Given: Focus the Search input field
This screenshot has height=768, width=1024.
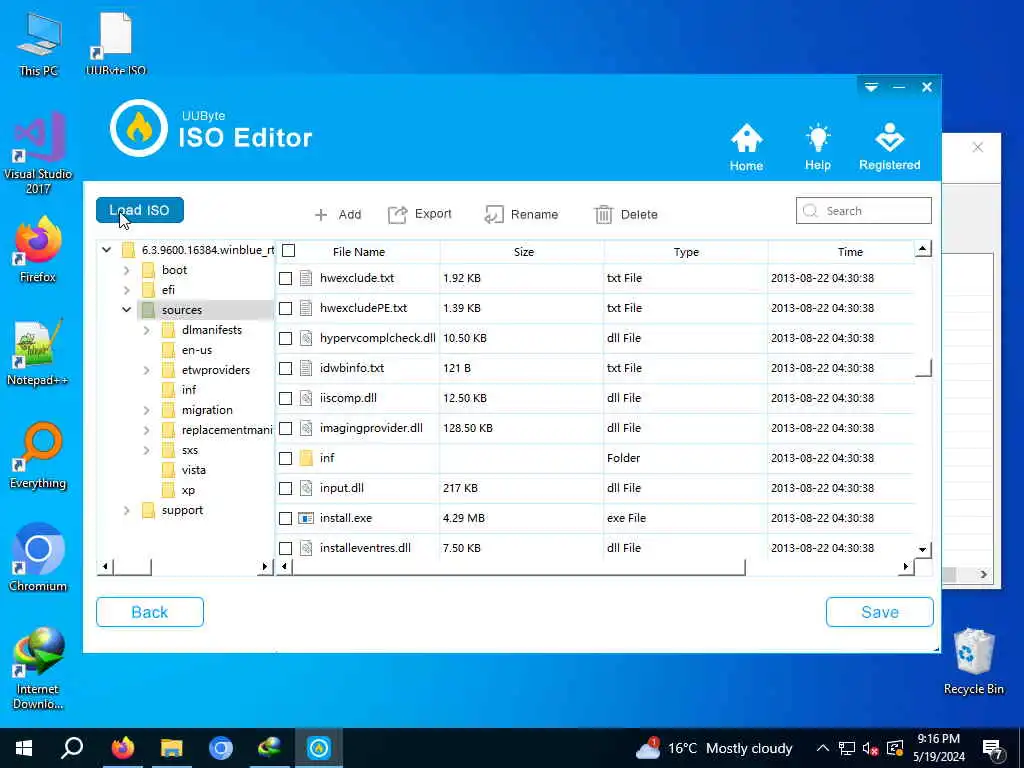Looking at the screenshot, I should pyautogui.click(x=863, y=211).
